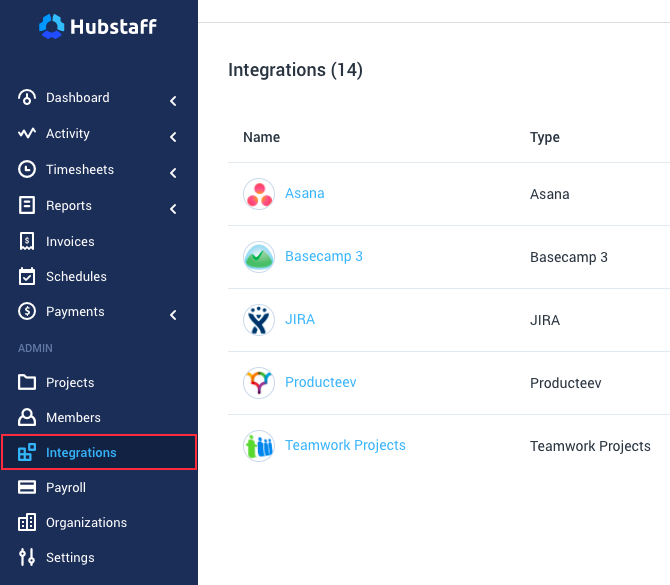This screenshot has height=585, width=670.
Task: Click the Basecamp 3 type cell
Action: tap(569, 257)
